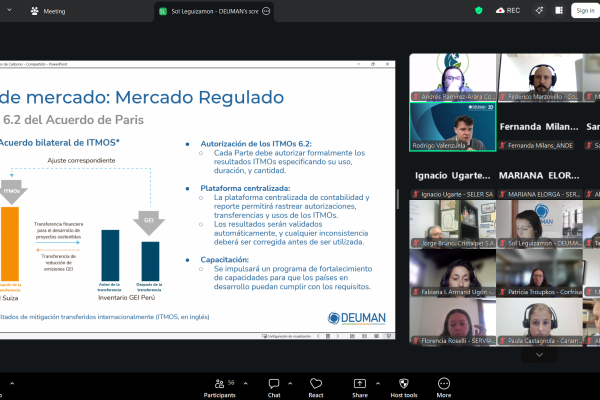The height and width of the screenshot is (400, 600).
Task: Click muted mic icon beside Florencia Roselli
Action: click(x=416, y=341)
